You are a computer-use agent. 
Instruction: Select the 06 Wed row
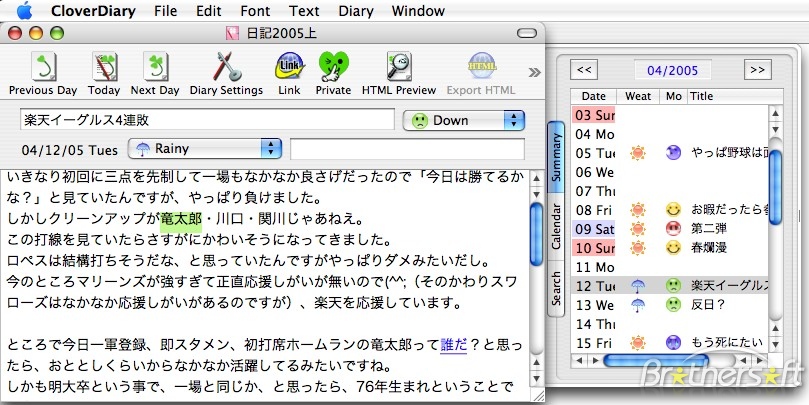click(x=670, y=172)
